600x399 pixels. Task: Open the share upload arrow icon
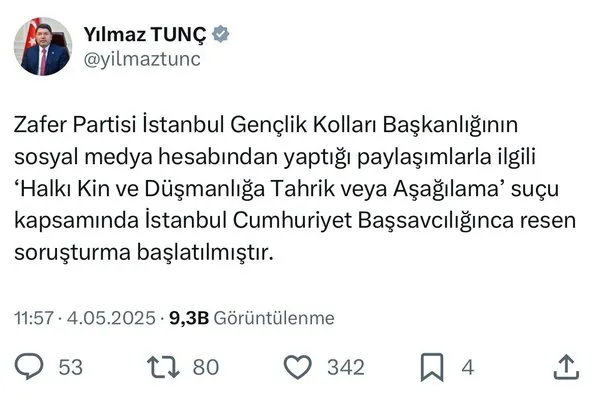[566, 367]
